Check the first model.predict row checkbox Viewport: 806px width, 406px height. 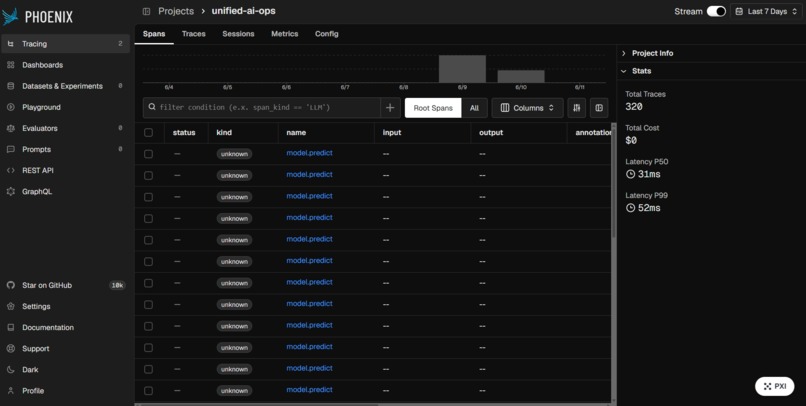[x=149, y=154]
